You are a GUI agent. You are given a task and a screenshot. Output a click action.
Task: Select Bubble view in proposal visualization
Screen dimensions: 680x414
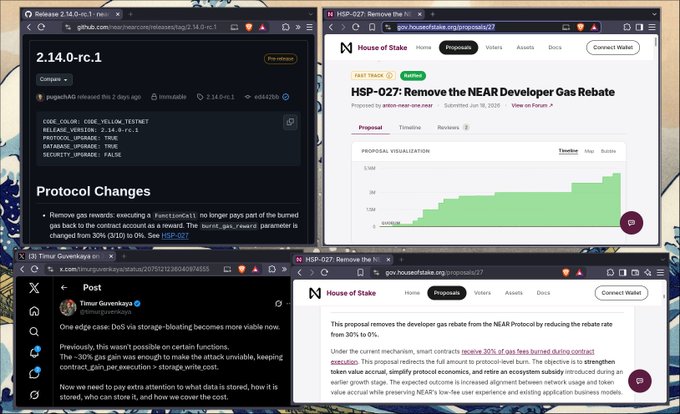pyautogui.click(x=608, y=151)
